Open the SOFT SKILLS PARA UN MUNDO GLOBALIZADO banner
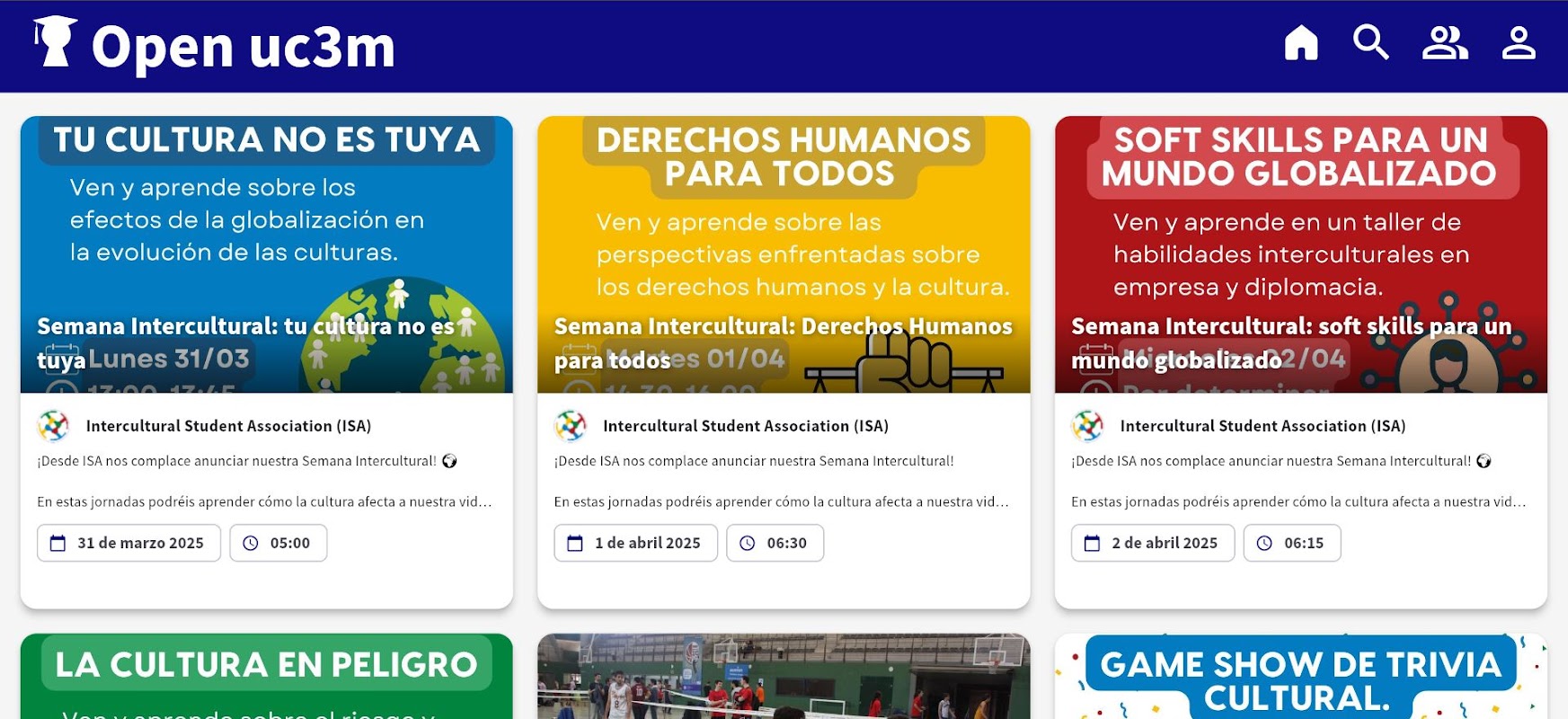1568x719 pixels. click(x=1301, y=254)
